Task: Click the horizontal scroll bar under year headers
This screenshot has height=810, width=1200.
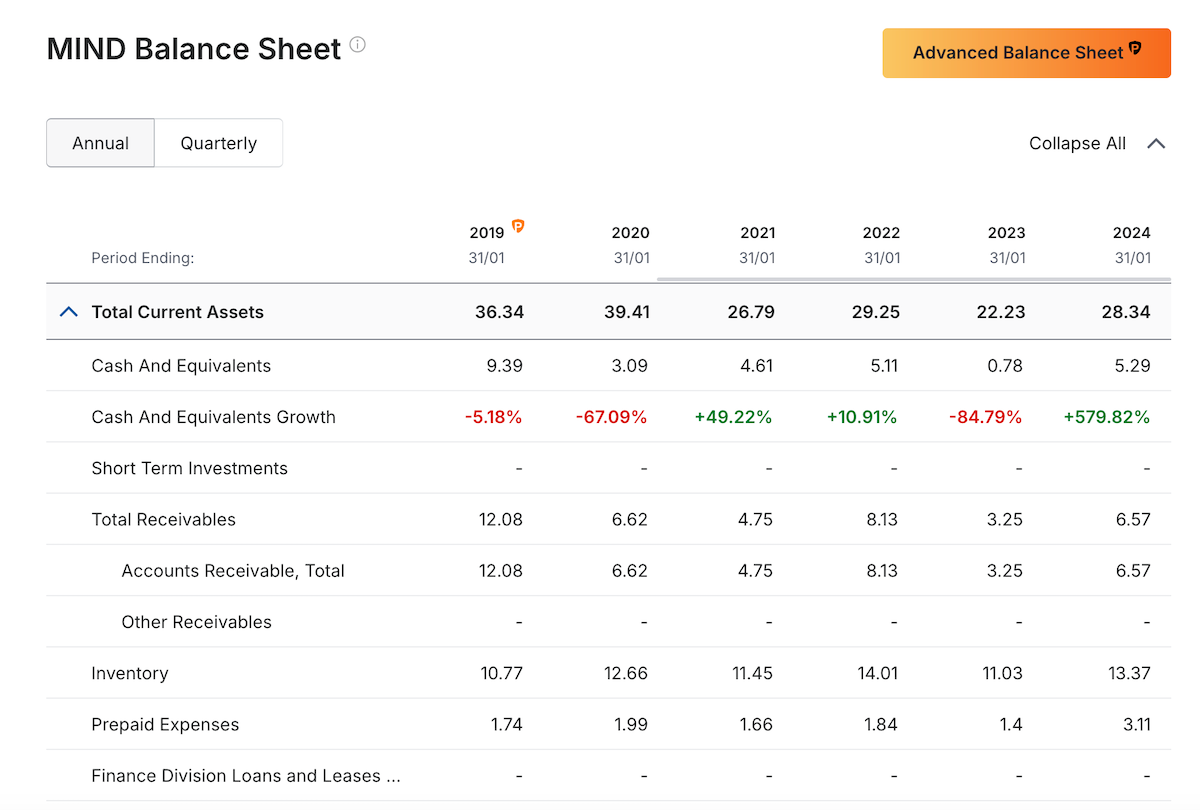Action: pyautogui.click(x=913, y=280)
